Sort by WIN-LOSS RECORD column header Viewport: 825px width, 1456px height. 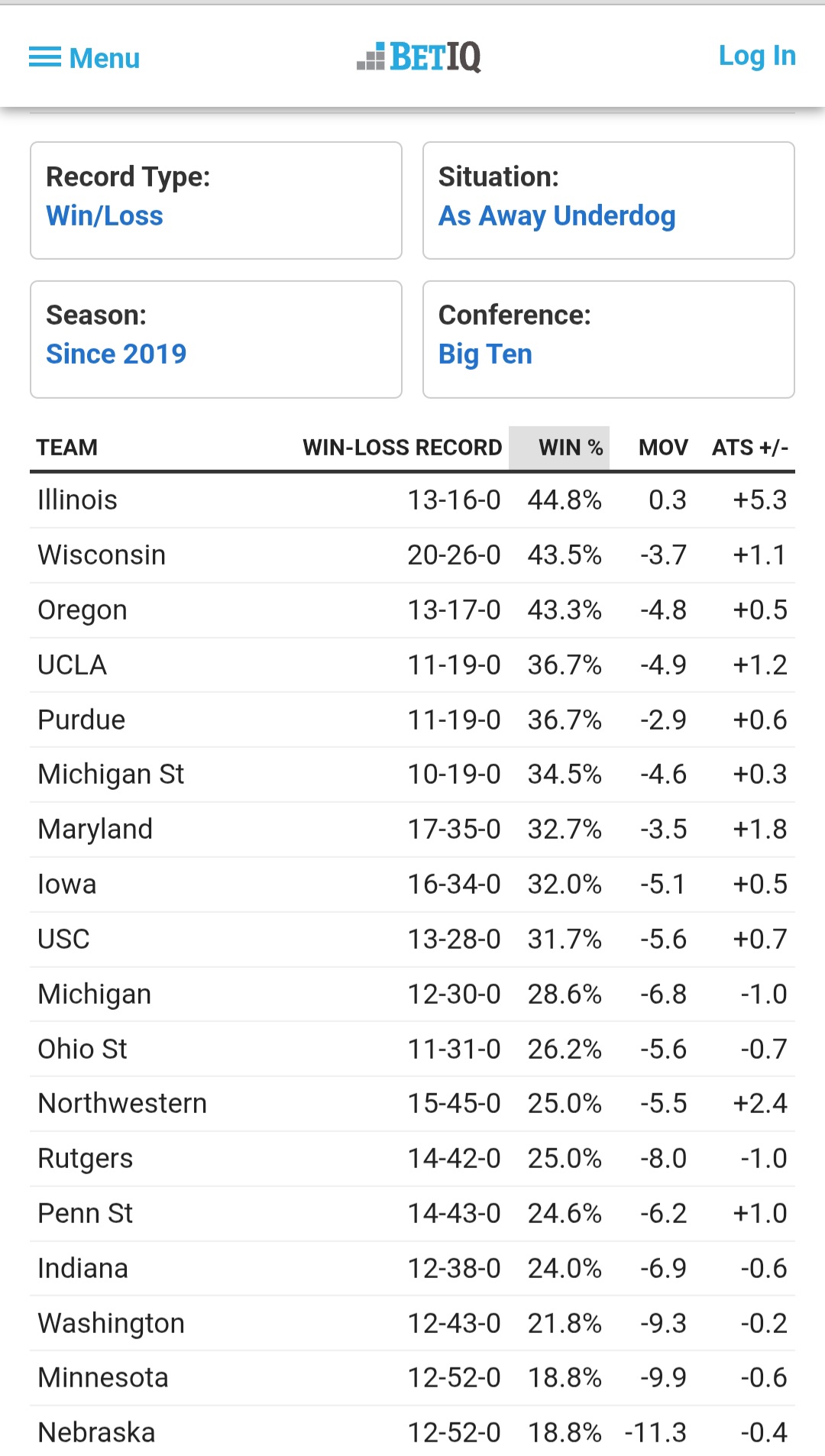(x=402, y=448)
